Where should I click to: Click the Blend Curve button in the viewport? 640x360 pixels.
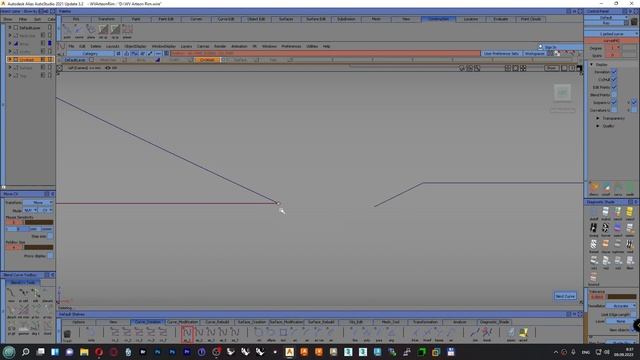(x=565, y=296)
